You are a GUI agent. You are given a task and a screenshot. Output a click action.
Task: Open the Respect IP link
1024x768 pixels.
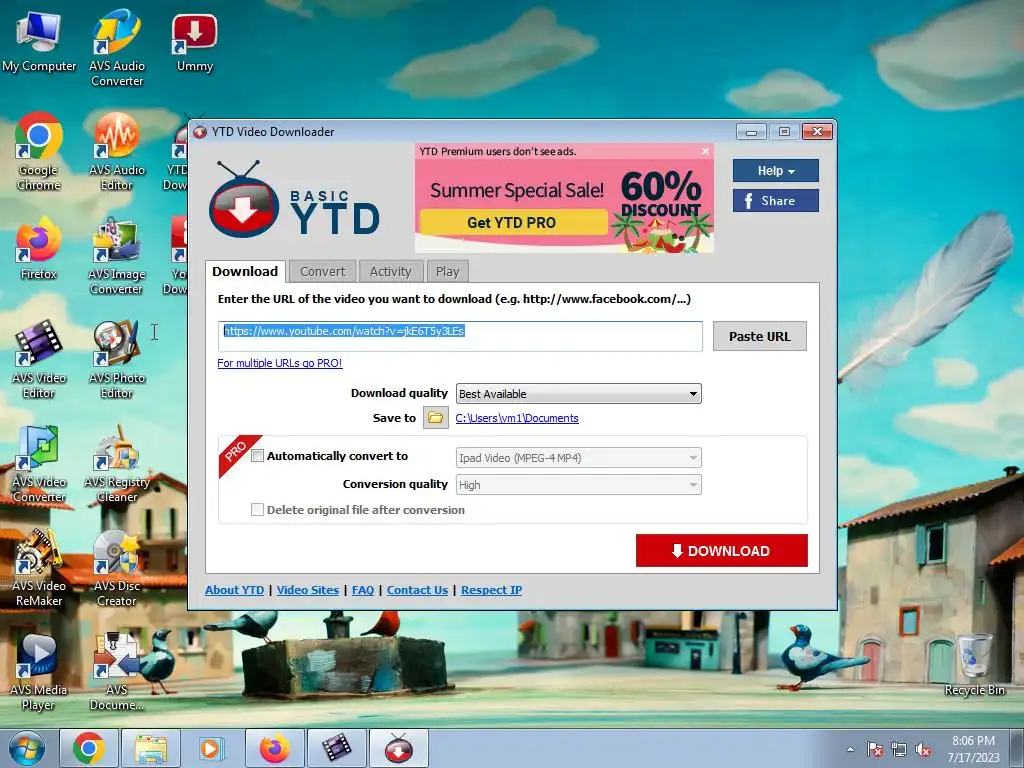(492, 590)
